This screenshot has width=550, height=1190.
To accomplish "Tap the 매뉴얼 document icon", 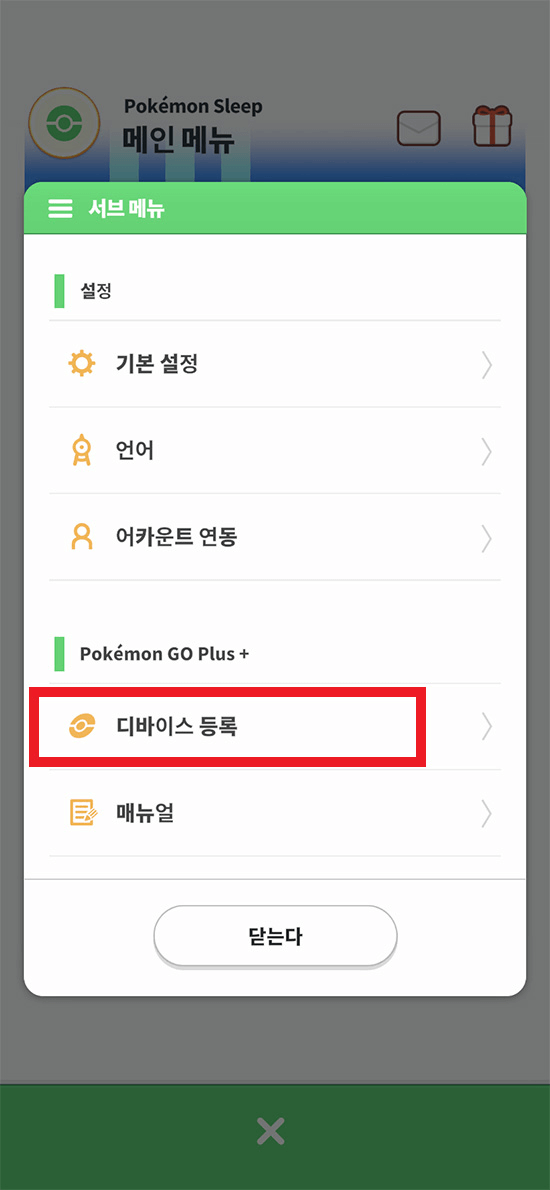I will (x=83, y=813).
